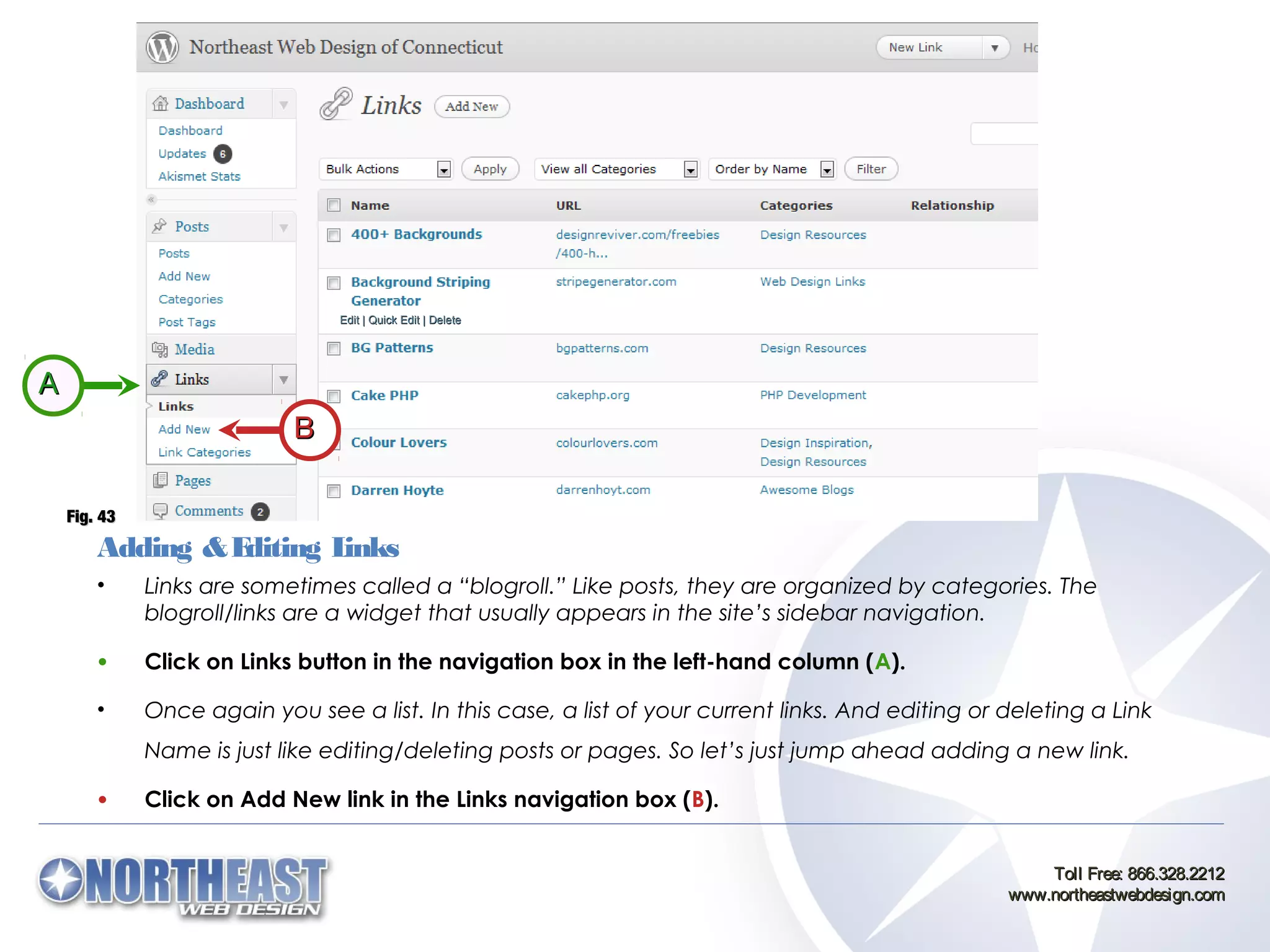
Task: Open the 400+ Backgrounds link name
Action: point(416,234)
